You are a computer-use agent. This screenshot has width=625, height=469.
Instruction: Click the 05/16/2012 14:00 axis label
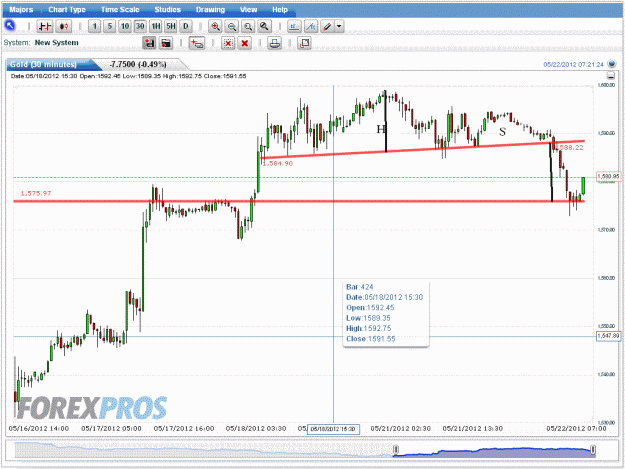(x=39, y=428)
